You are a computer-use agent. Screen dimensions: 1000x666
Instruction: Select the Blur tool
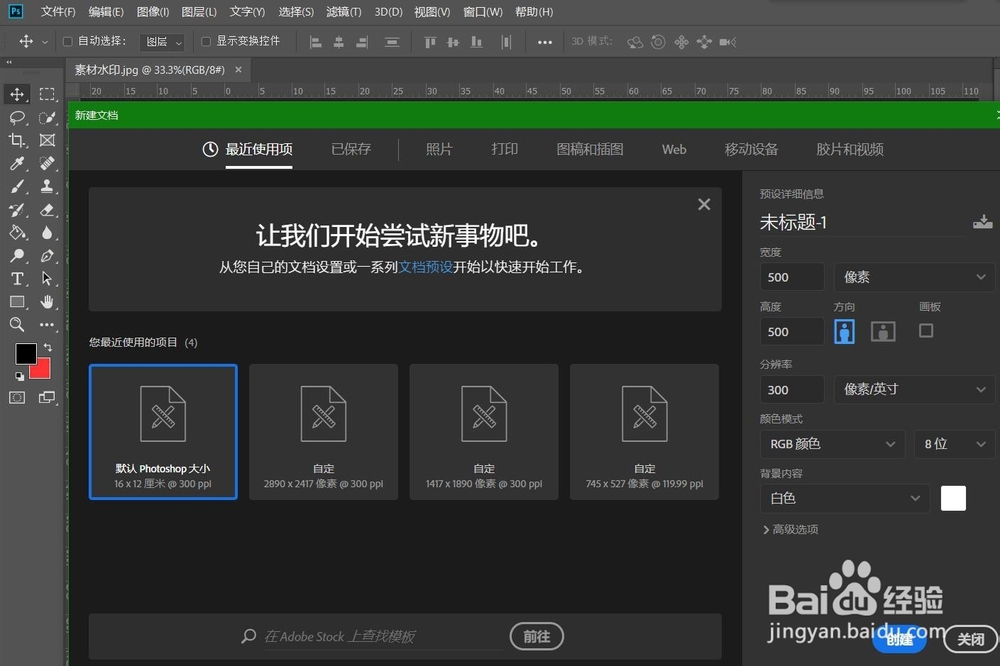click(x=47, y=233)
